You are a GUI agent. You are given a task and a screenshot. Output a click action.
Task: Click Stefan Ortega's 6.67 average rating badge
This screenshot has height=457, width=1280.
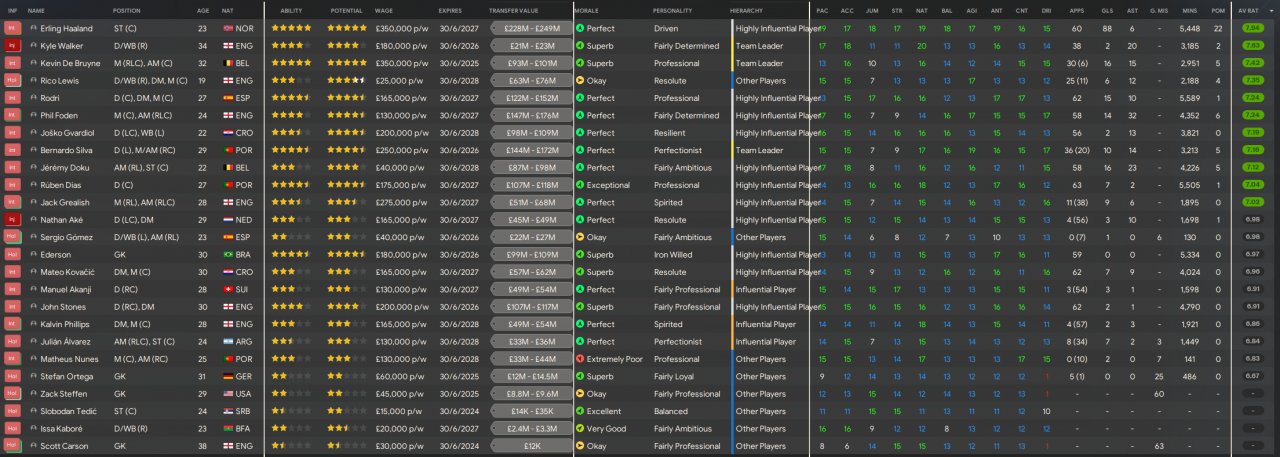point(1251,376)
